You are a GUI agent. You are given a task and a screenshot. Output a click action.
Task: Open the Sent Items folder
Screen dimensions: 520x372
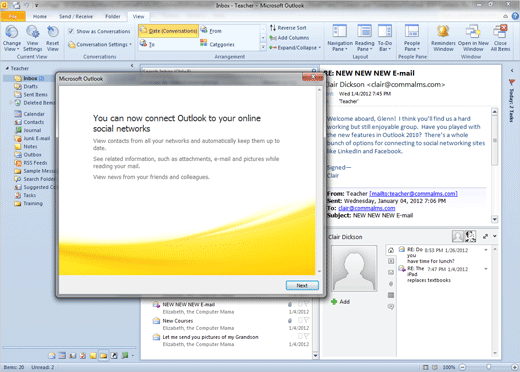pyautogui.click(x=31, y=95)
